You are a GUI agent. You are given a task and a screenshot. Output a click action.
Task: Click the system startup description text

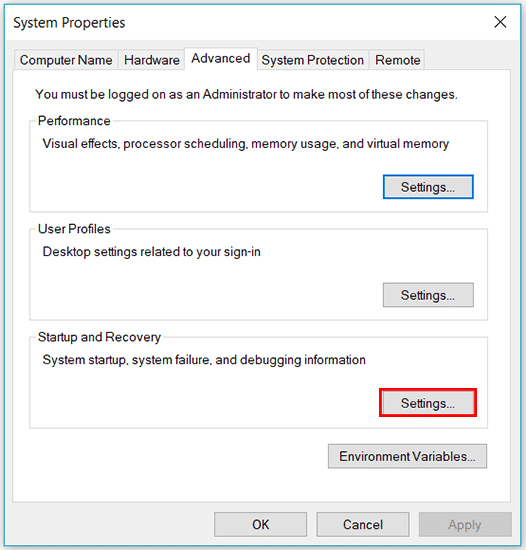(x=204, y=360)
